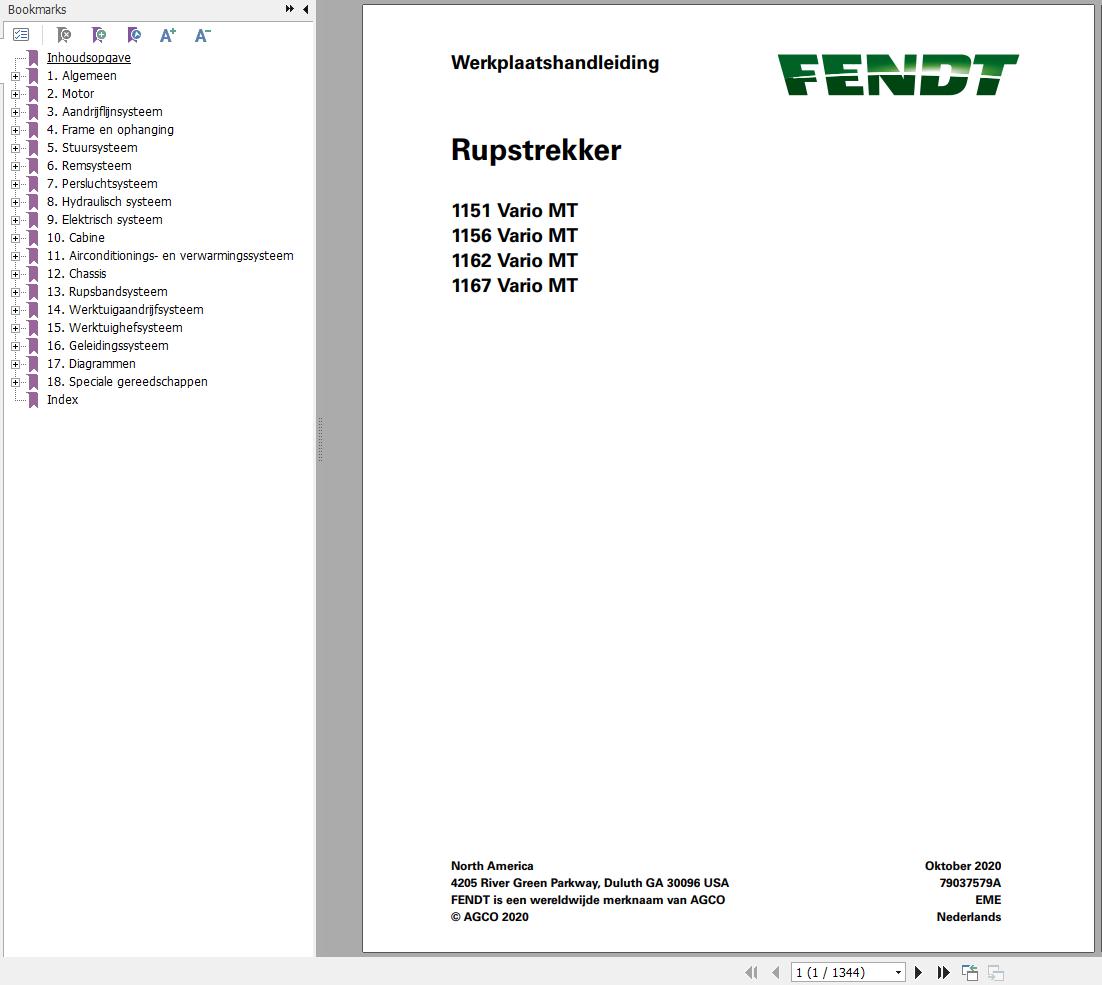Select bookmark 11. Airconditionings- en verwarmingssysteem
This screenshot has width=1102, height=985.
[x=170, y=256]
